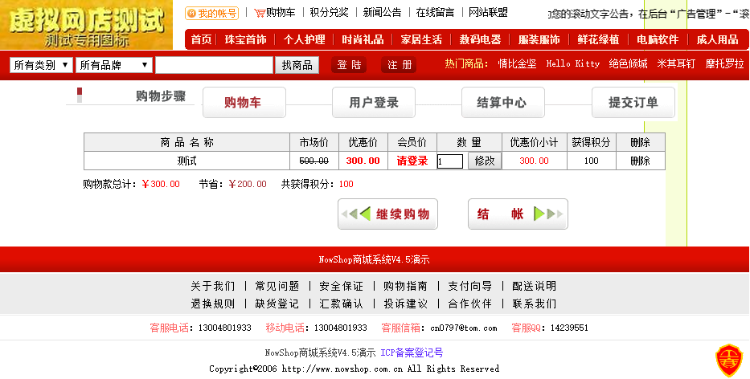Open hot product 摩托罗拉
The width and height of the screenshot is (750, 379).
tap(725, 64)
